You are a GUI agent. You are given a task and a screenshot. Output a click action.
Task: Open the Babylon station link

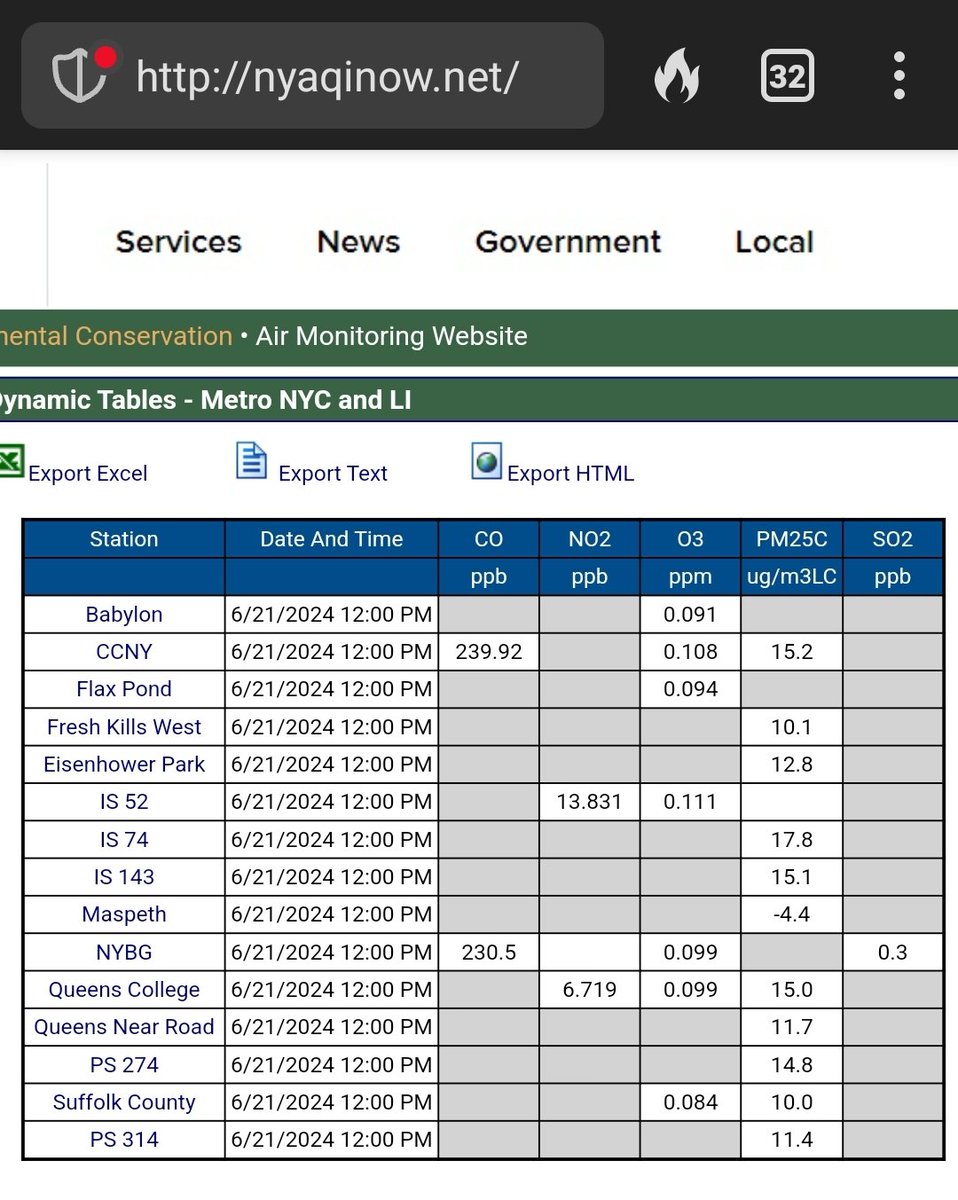(124, 615)
